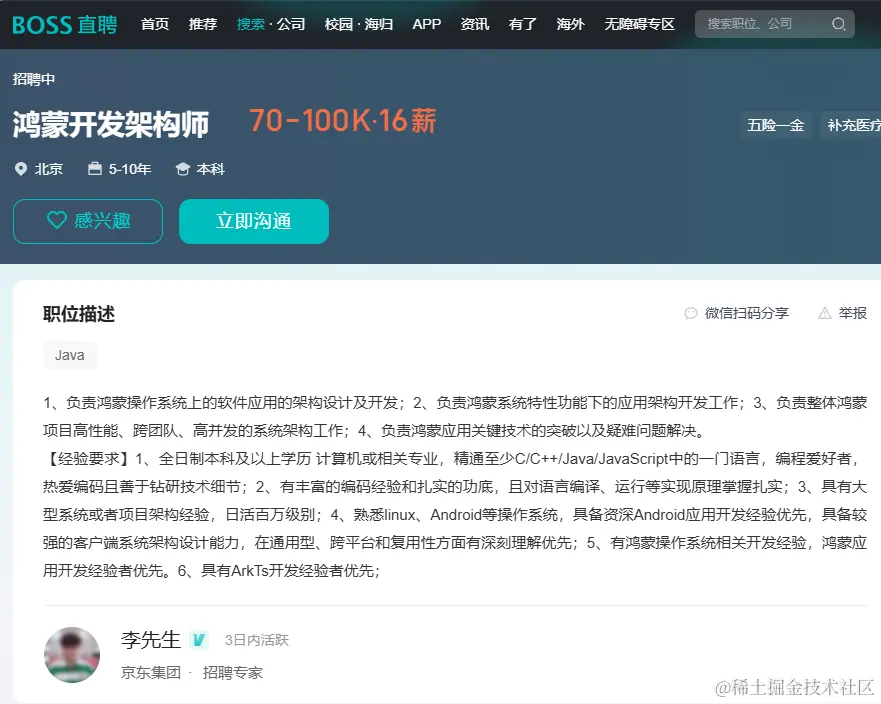Open the 海外 navigation item

[x=570, y=24]
